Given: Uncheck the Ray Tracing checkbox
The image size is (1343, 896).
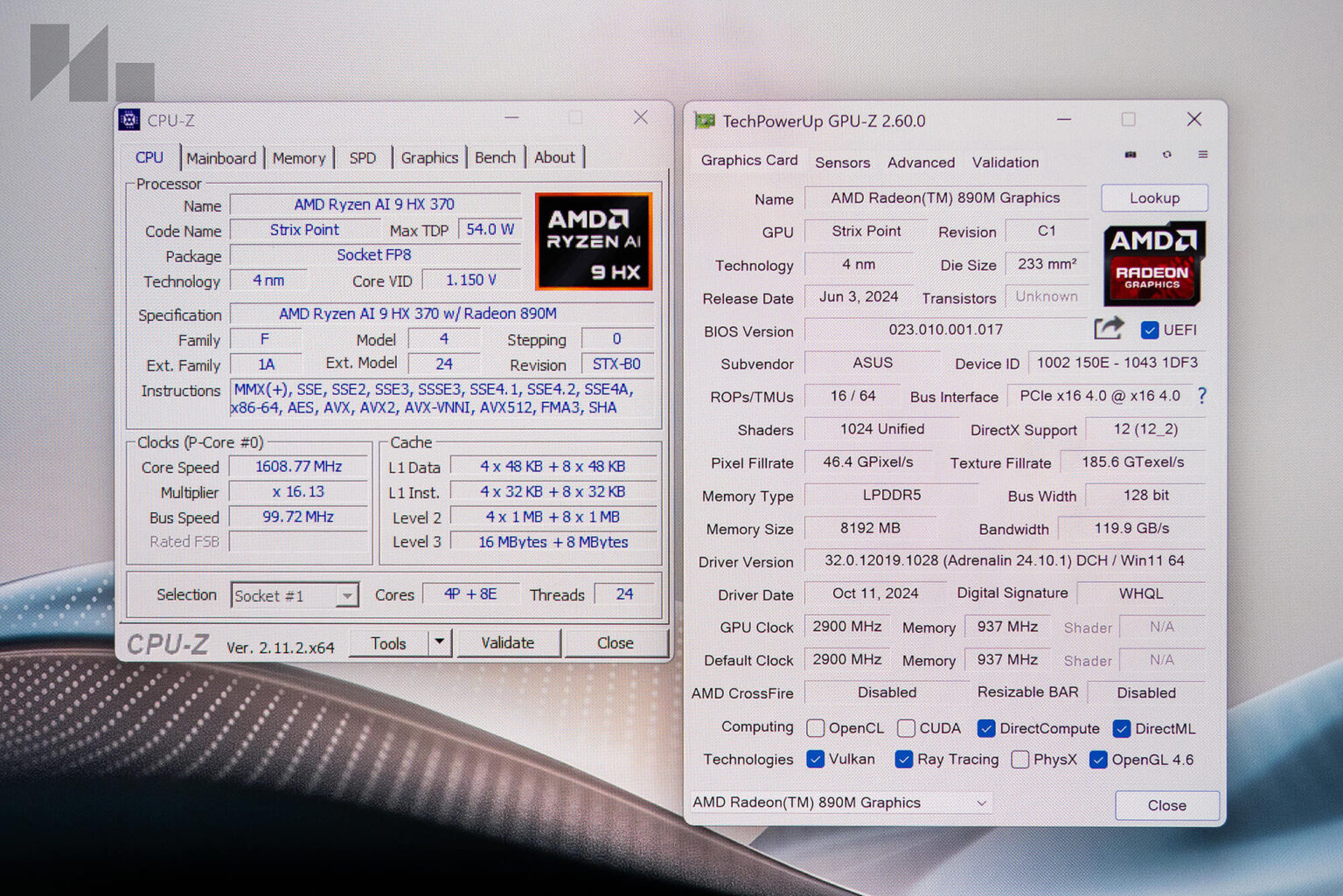Looking at the screenshot, I should point(904,760).
